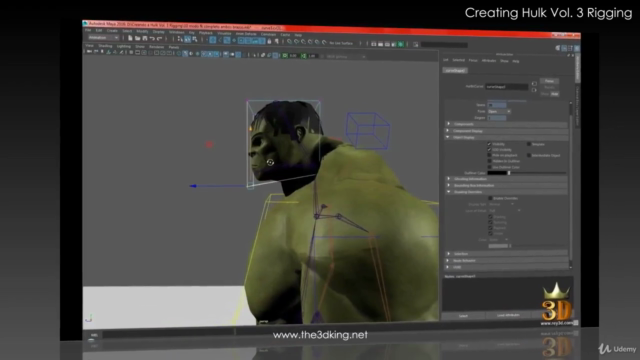
Task: Click the Undo arrow icon
Action: (x=152, y=38)
